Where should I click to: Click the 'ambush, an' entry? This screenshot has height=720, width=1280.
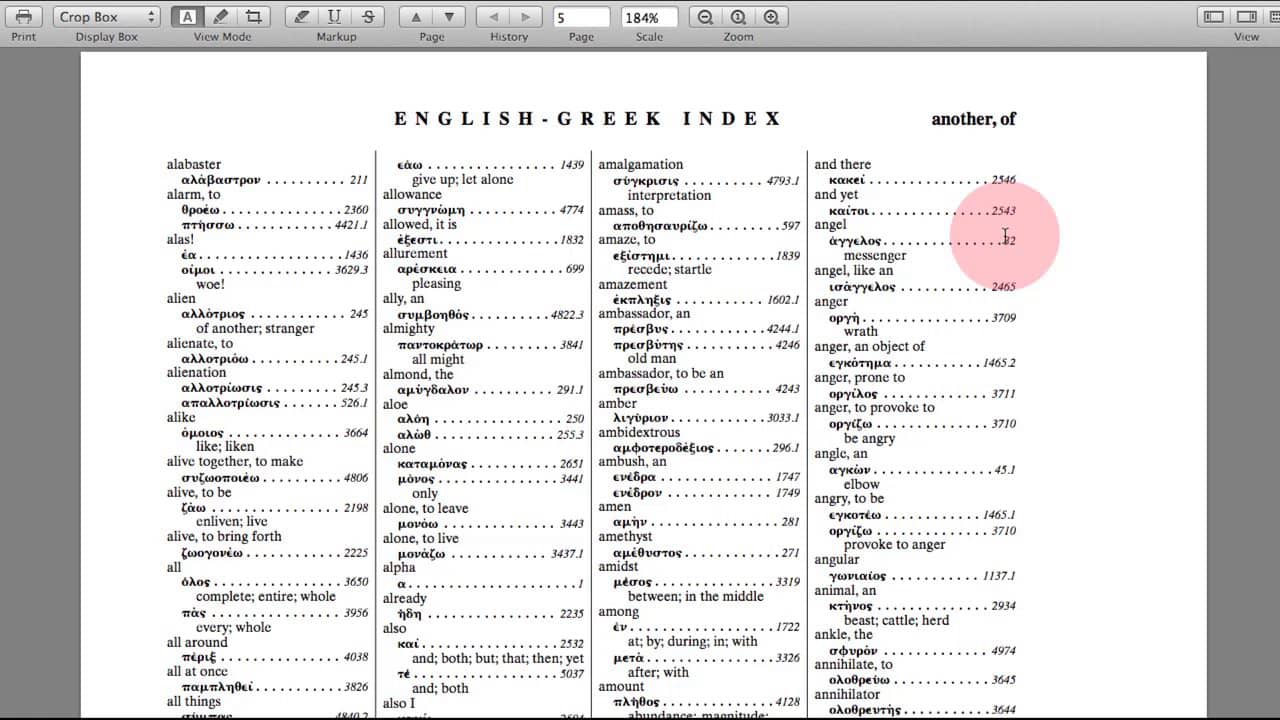tap(632, 462)
